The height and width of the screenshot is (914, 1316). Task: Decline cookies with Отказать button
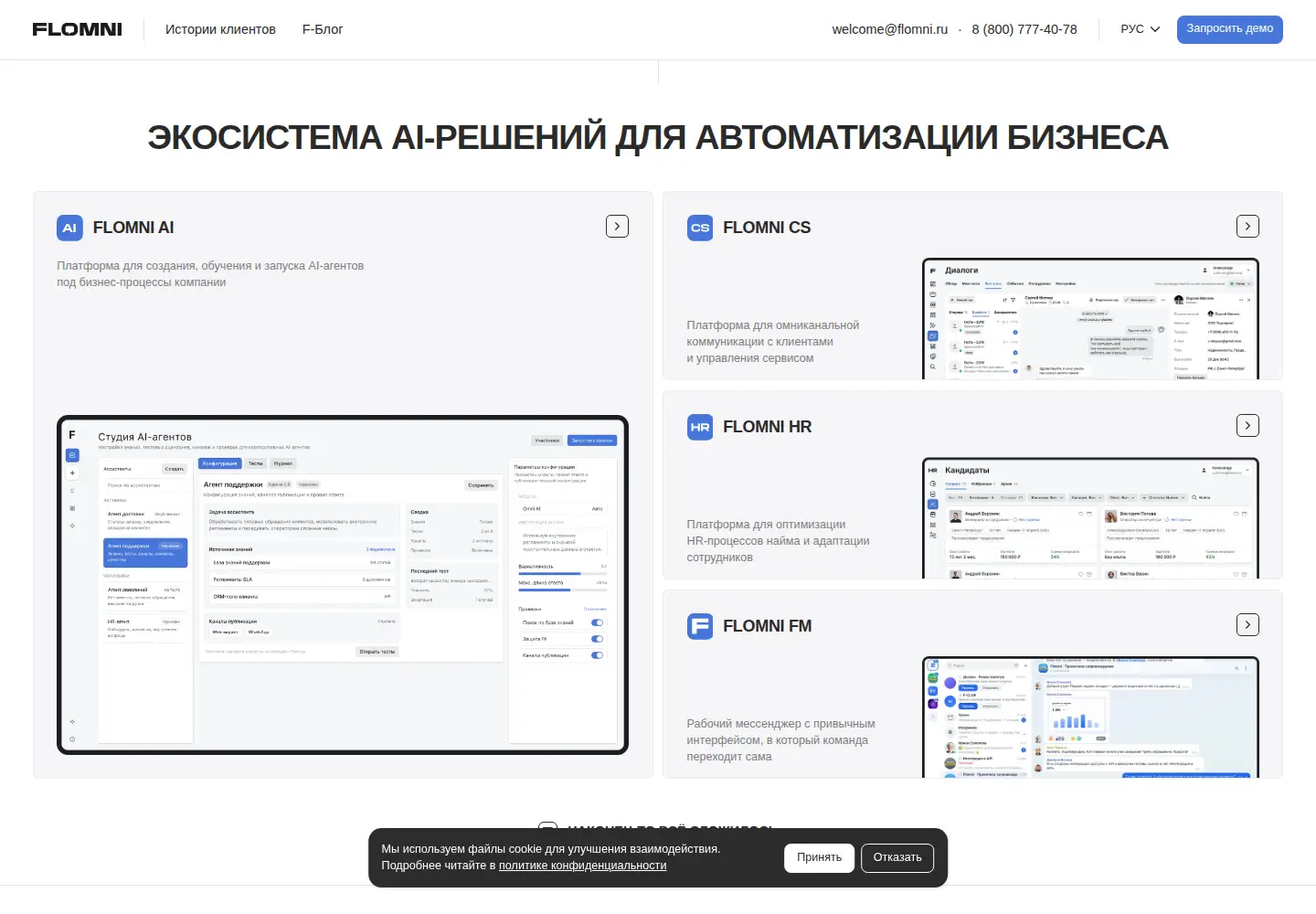tap(897, 857)
